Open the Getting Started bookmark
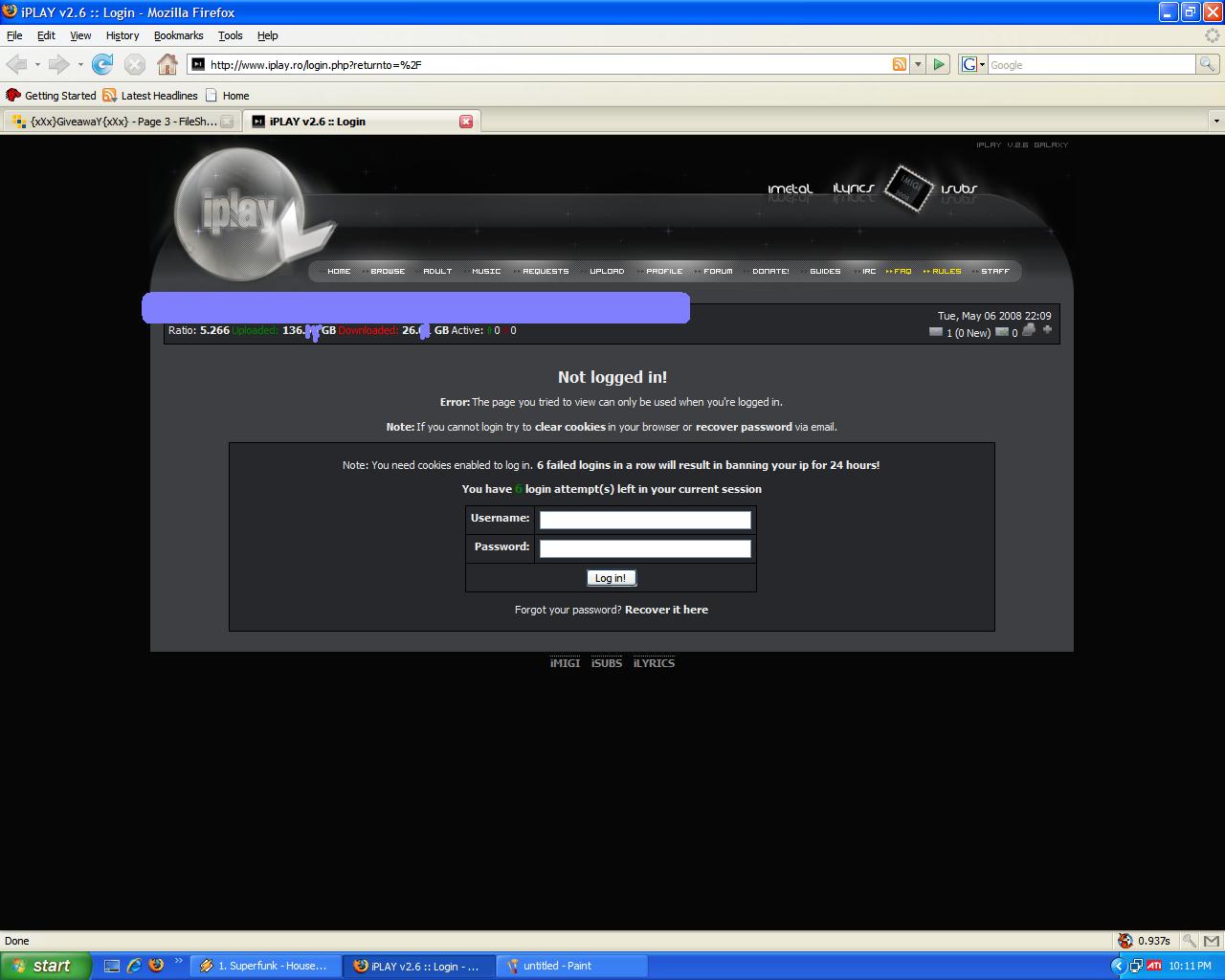This screenshot has width=1225, height=980. [x=52, y=96]
